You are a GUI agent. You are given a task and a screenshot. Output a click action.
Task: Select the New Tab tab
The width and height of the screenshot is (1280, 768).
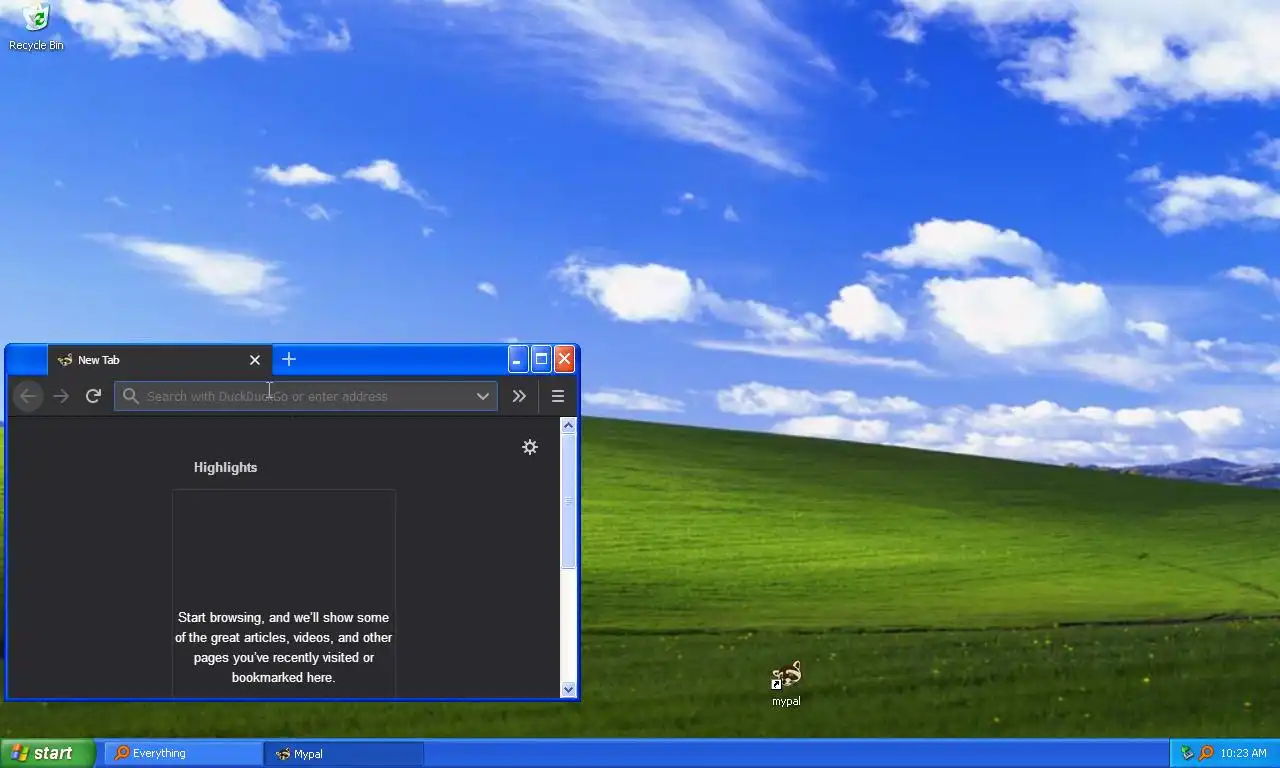pyautogui.click(x=160, y=360)
